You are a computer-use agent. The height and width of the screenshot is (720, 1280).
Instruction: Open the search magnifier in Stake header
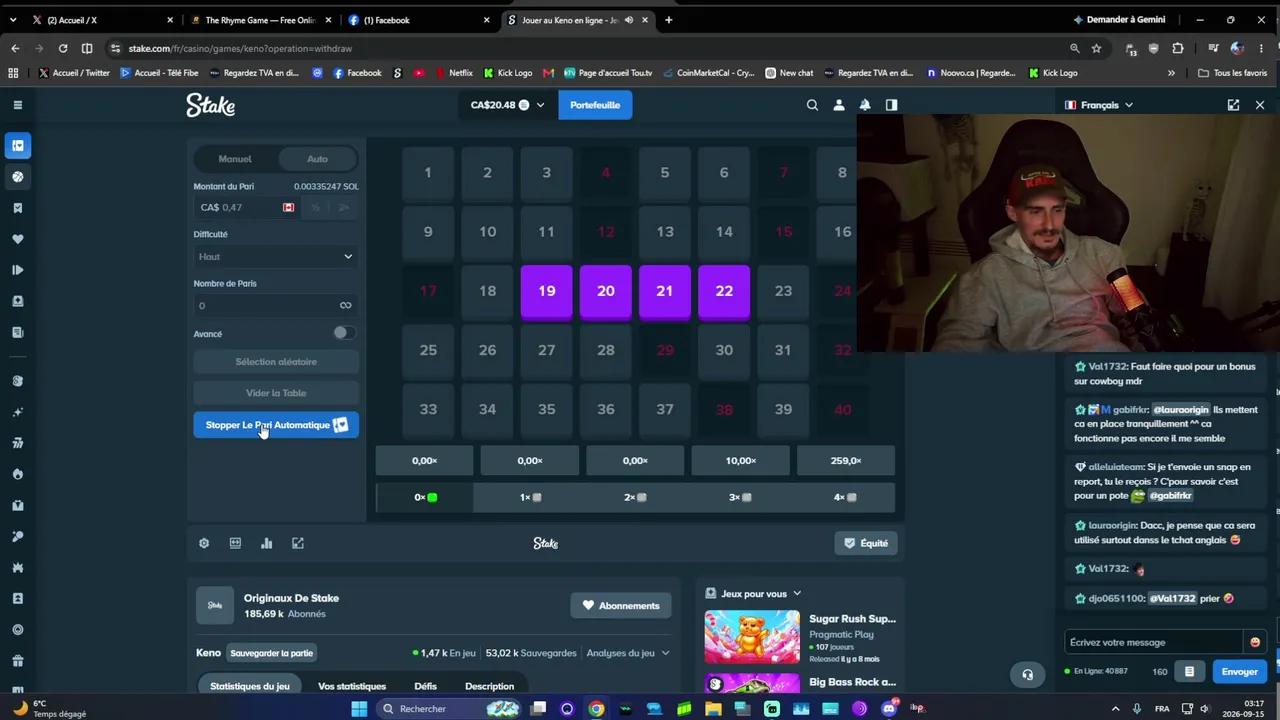pyautogui.click(x=812, y=105)
